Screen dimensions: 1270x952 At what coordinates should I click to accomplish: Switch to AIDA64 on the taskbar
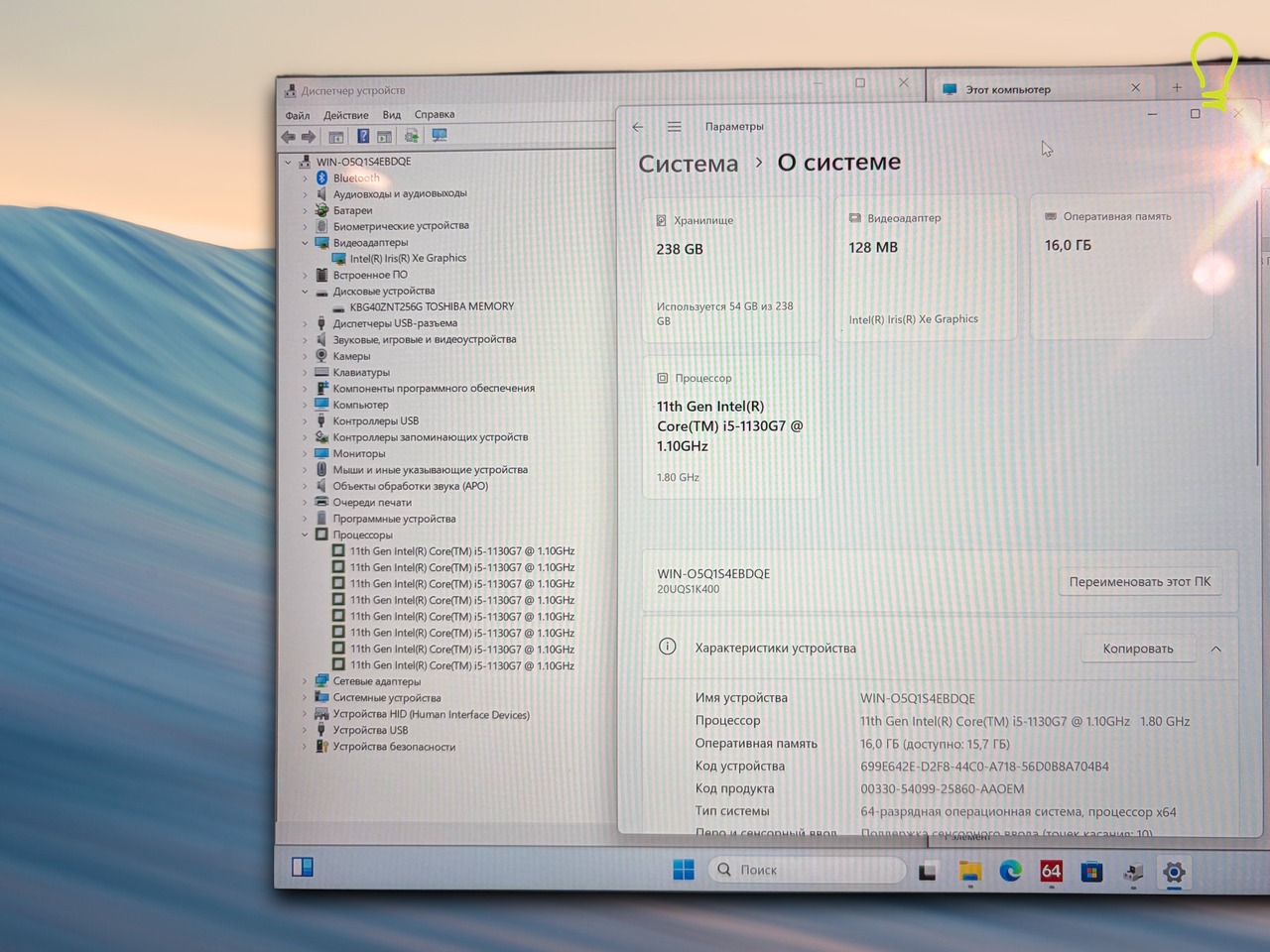[x=1051, y=872]
